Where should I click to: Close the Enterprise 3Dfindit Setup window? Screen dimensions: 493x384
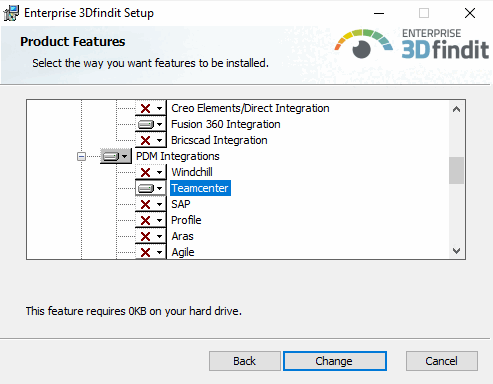470,13
